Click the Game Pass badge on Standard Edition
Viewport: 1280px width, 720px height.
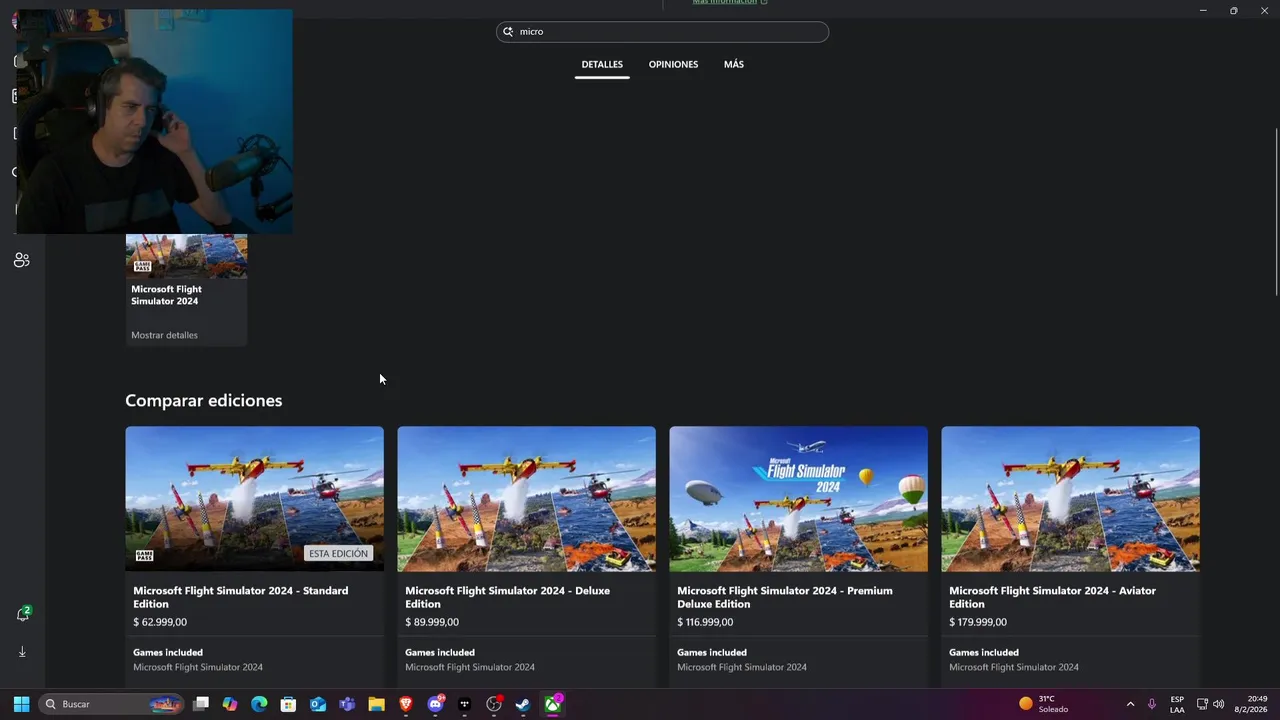point(144,555)
